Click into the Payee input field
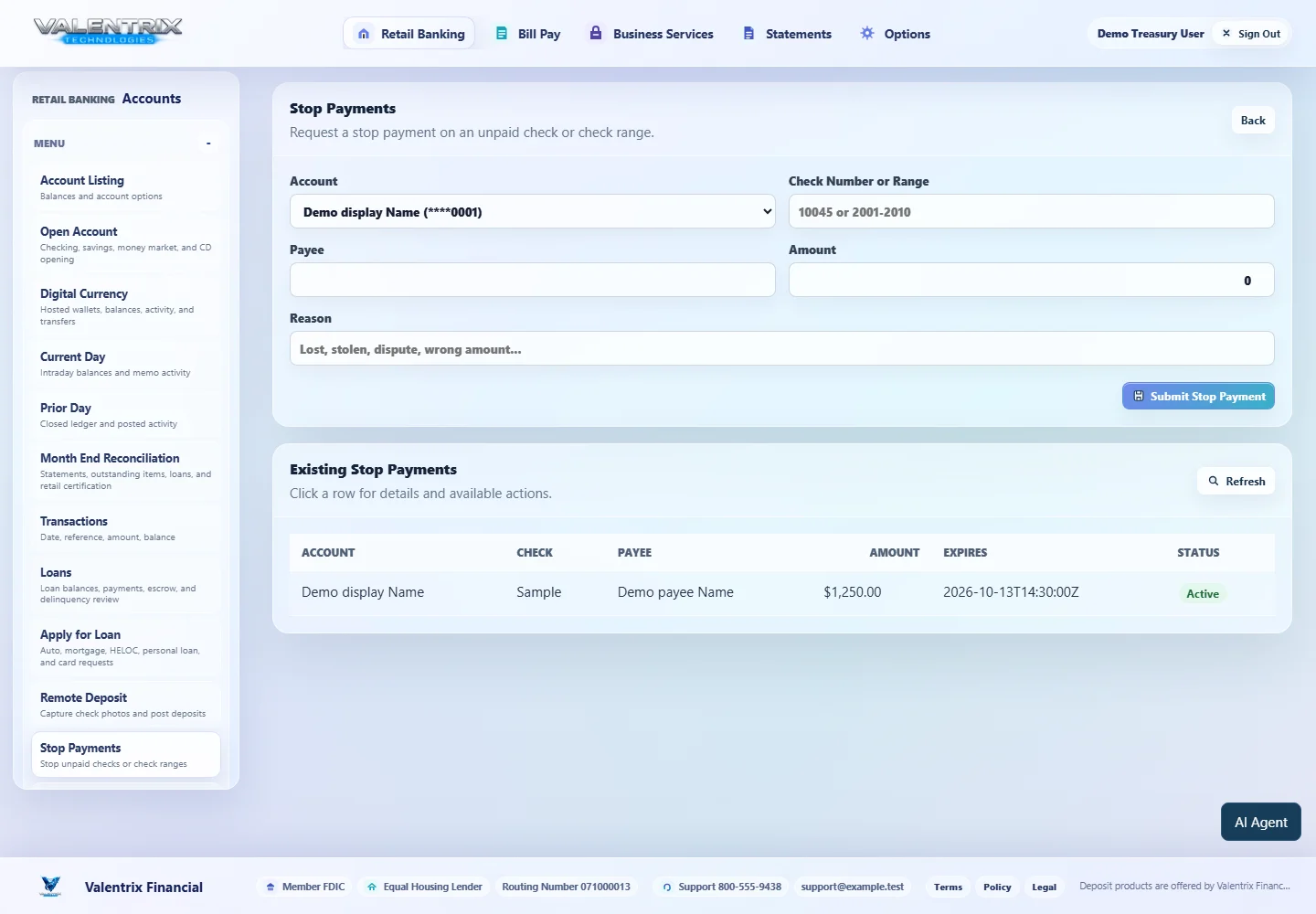1316x914 pixels. pyautogui.click(x=533, y=280)
